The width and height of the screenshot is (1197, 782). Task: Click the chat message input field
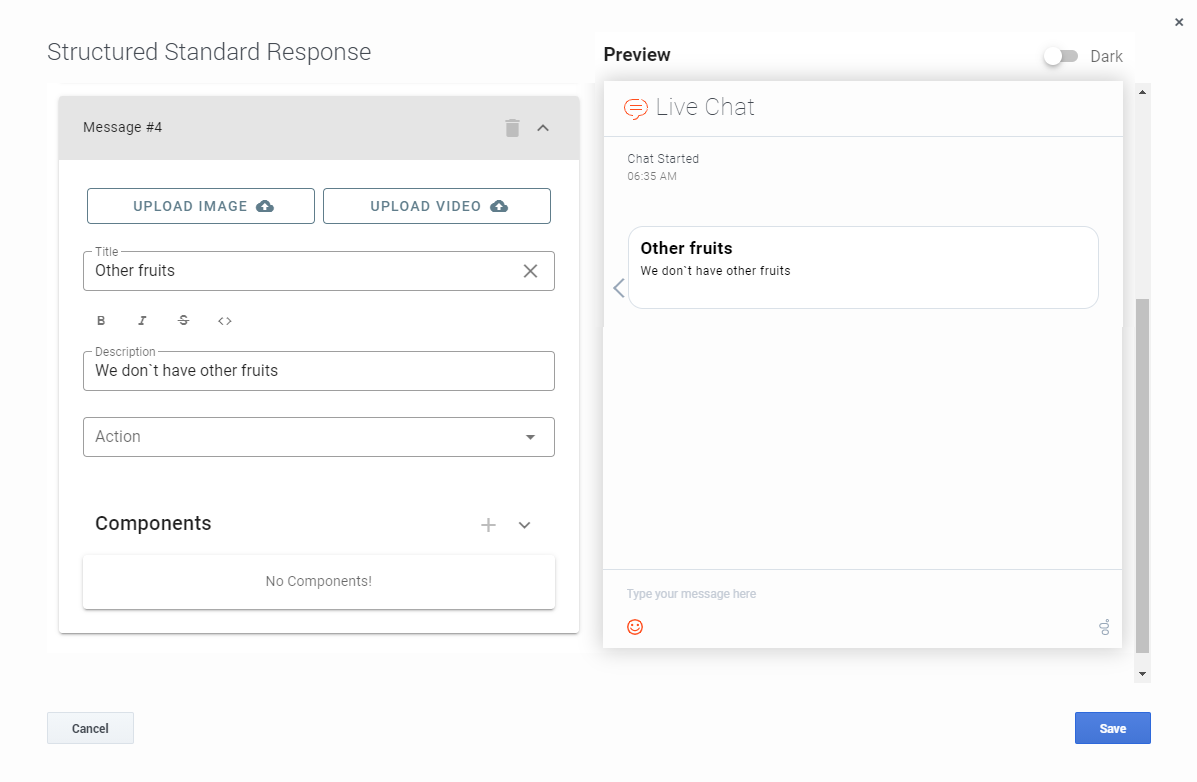tap(850, 594)
